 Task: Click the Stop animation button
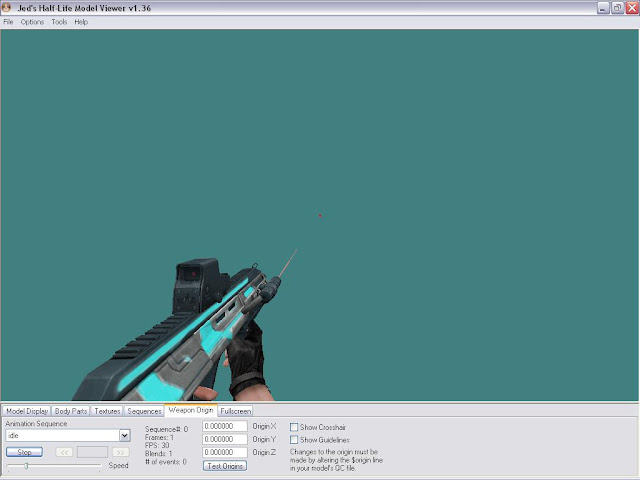coord(24,452)
